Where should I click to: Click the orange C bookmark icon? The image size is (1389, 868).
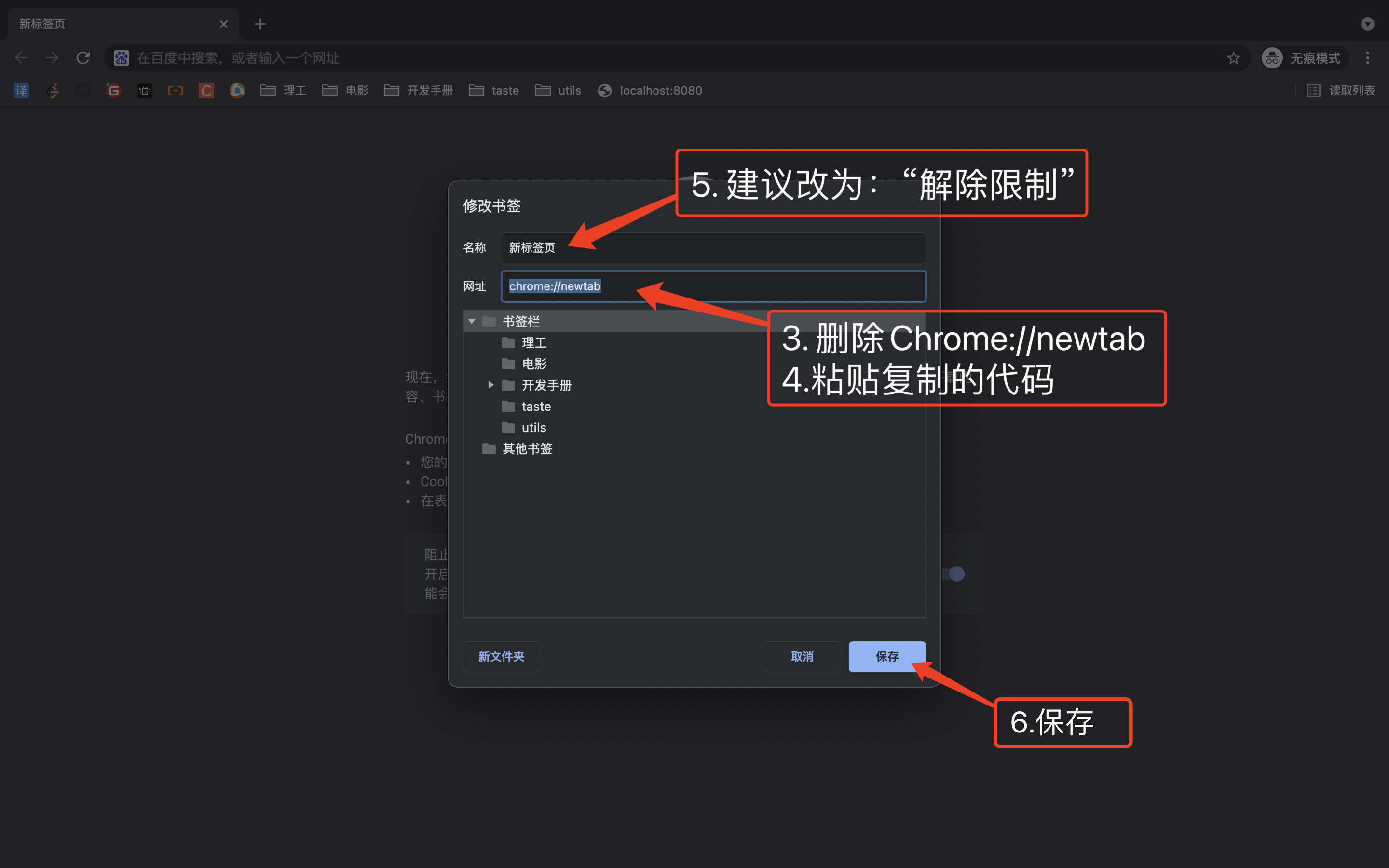(x=206, y=90)
